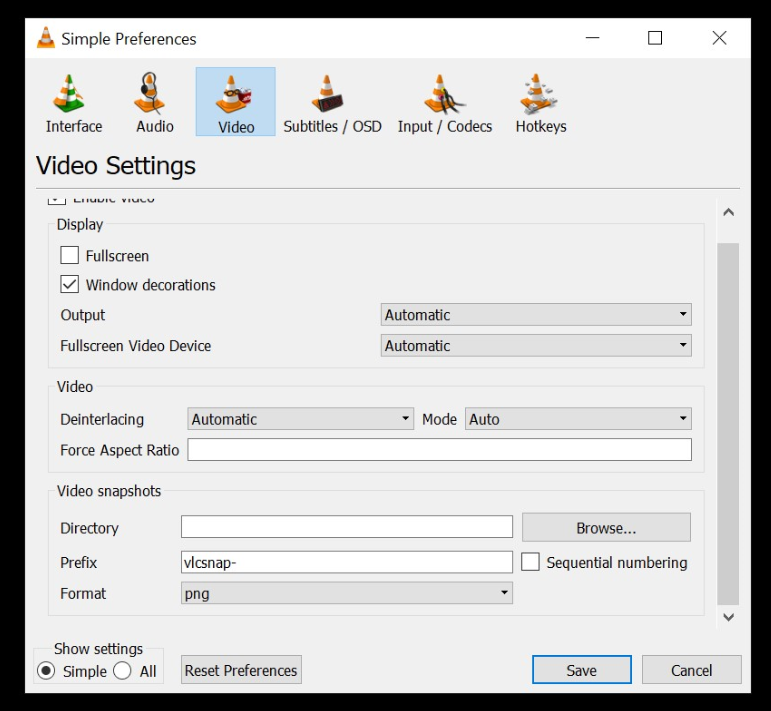Image resolution: width=771 pixels, height=711 pixels.
Task: Open Fullscreen Video Device dropdown
Action: coord(536,345)
